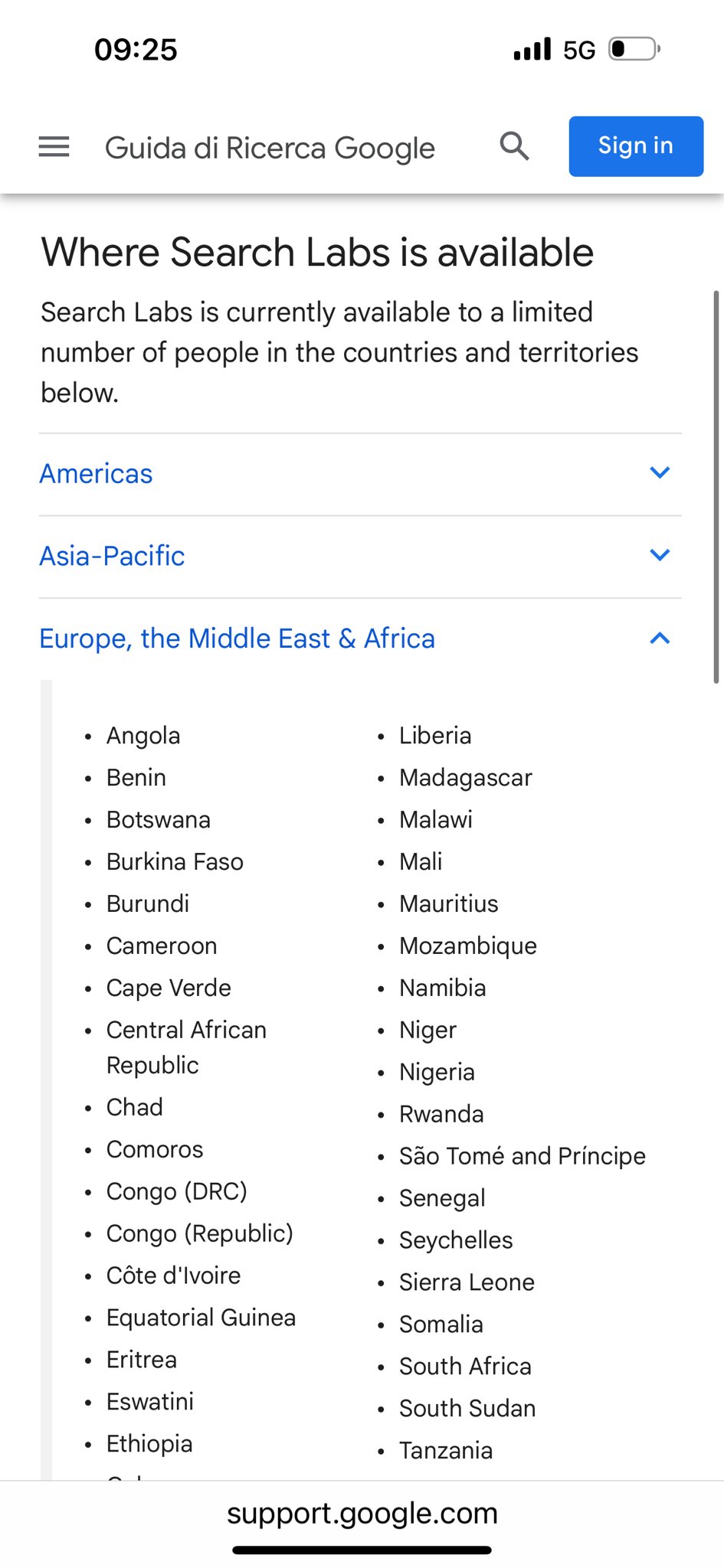Tap the cellular signal bars icon

[x=532, y=50]
